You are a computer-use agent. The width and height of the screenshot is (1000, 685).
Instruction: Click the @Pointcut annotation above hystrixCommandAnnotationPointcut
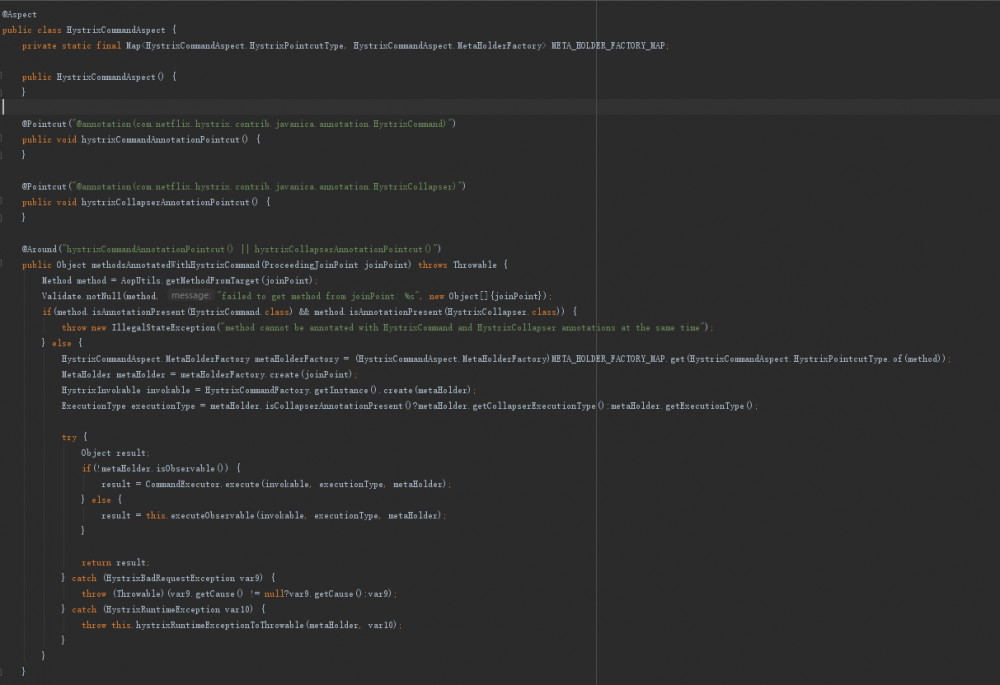click(x=44, y=124)
